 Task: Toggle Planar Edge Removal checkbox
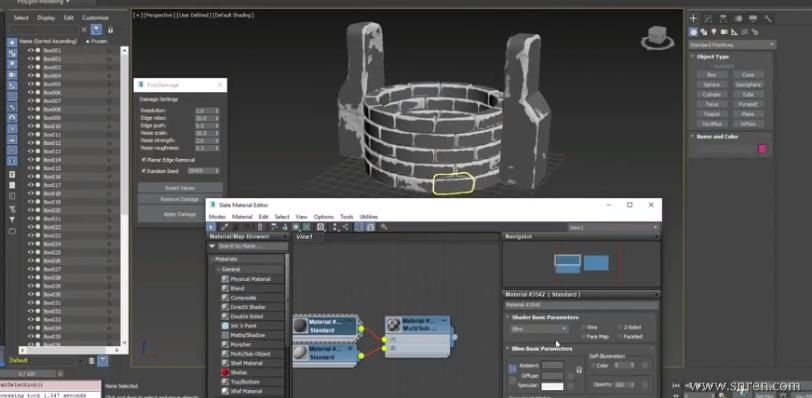pyautogui.click(x=143, y=160)
